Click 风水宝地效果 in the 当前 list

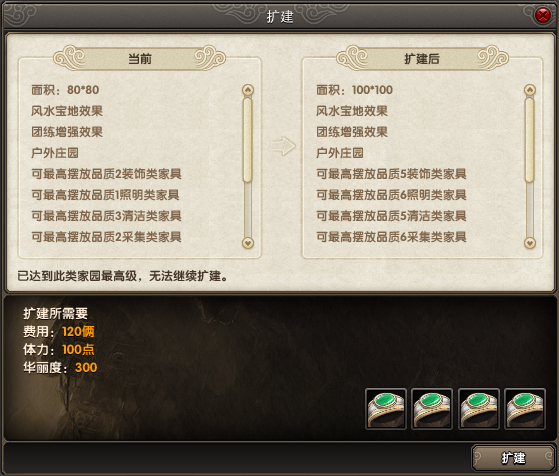67,111
